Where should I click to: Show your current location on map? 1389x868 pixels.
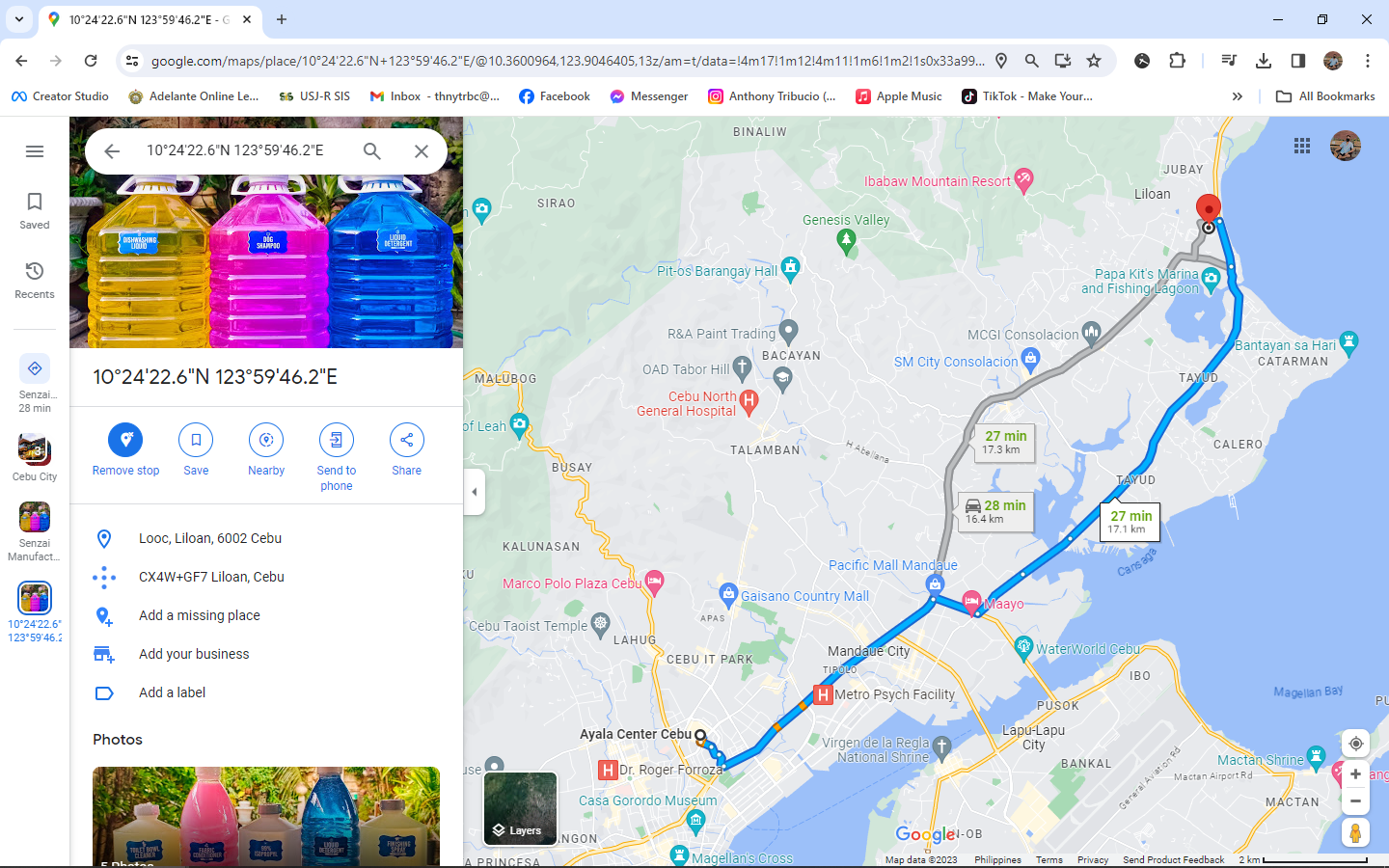(1355, 744)
